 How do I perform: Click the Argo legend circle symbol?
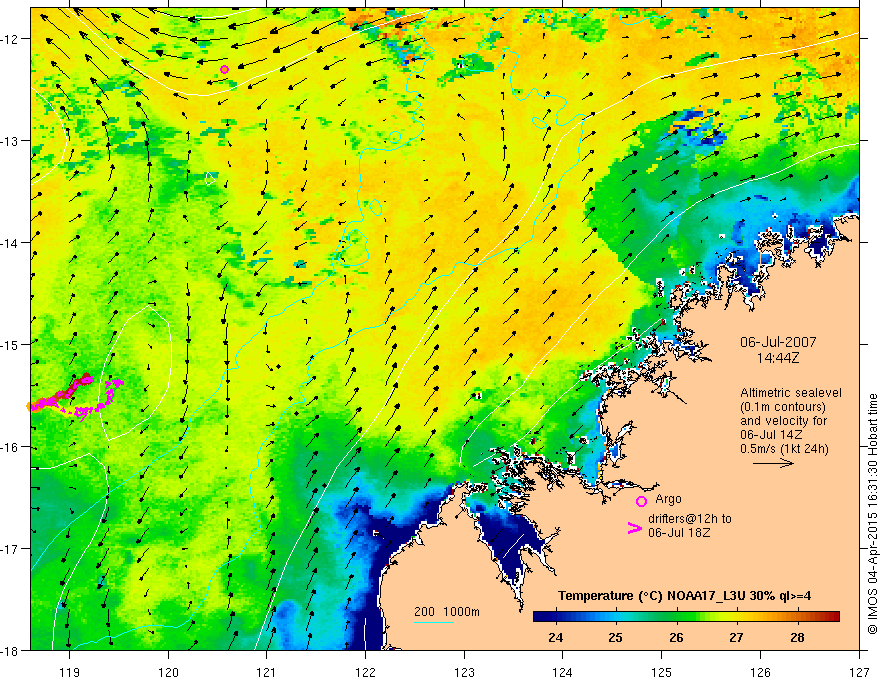pos(641,501)
